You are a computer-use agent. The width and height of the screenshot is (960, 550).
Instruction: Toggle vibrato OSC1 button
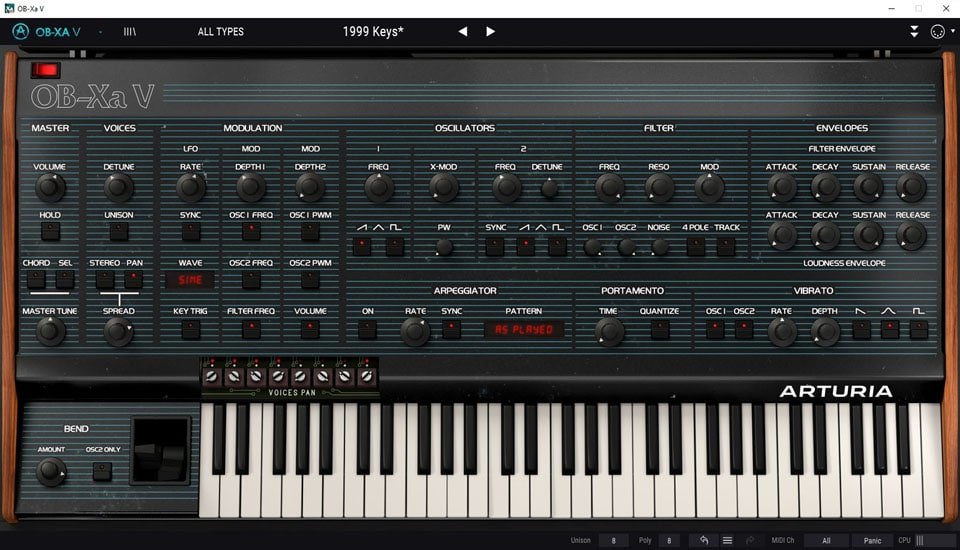click(714, 330)
